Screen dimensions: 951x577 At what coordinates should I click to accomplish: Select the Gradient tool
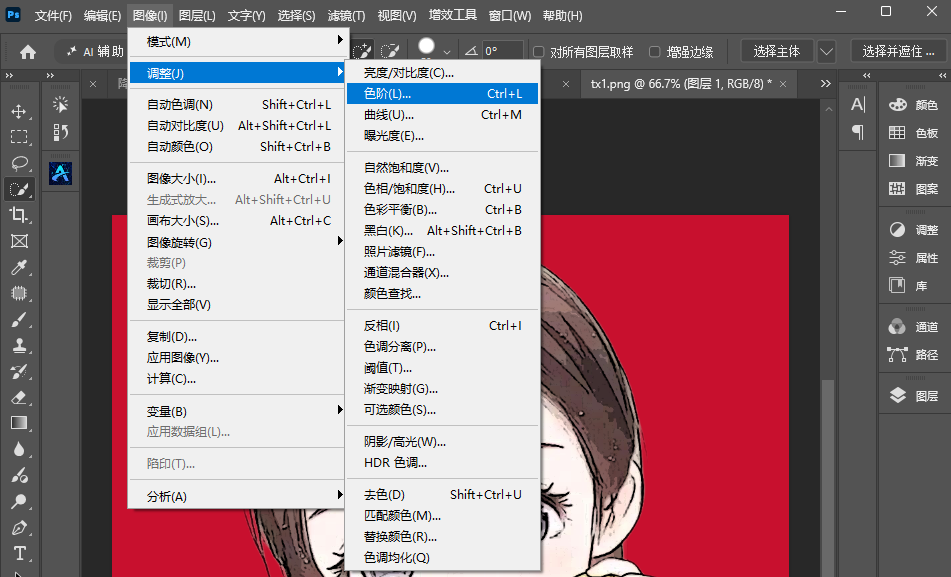[x=19, y=423]
